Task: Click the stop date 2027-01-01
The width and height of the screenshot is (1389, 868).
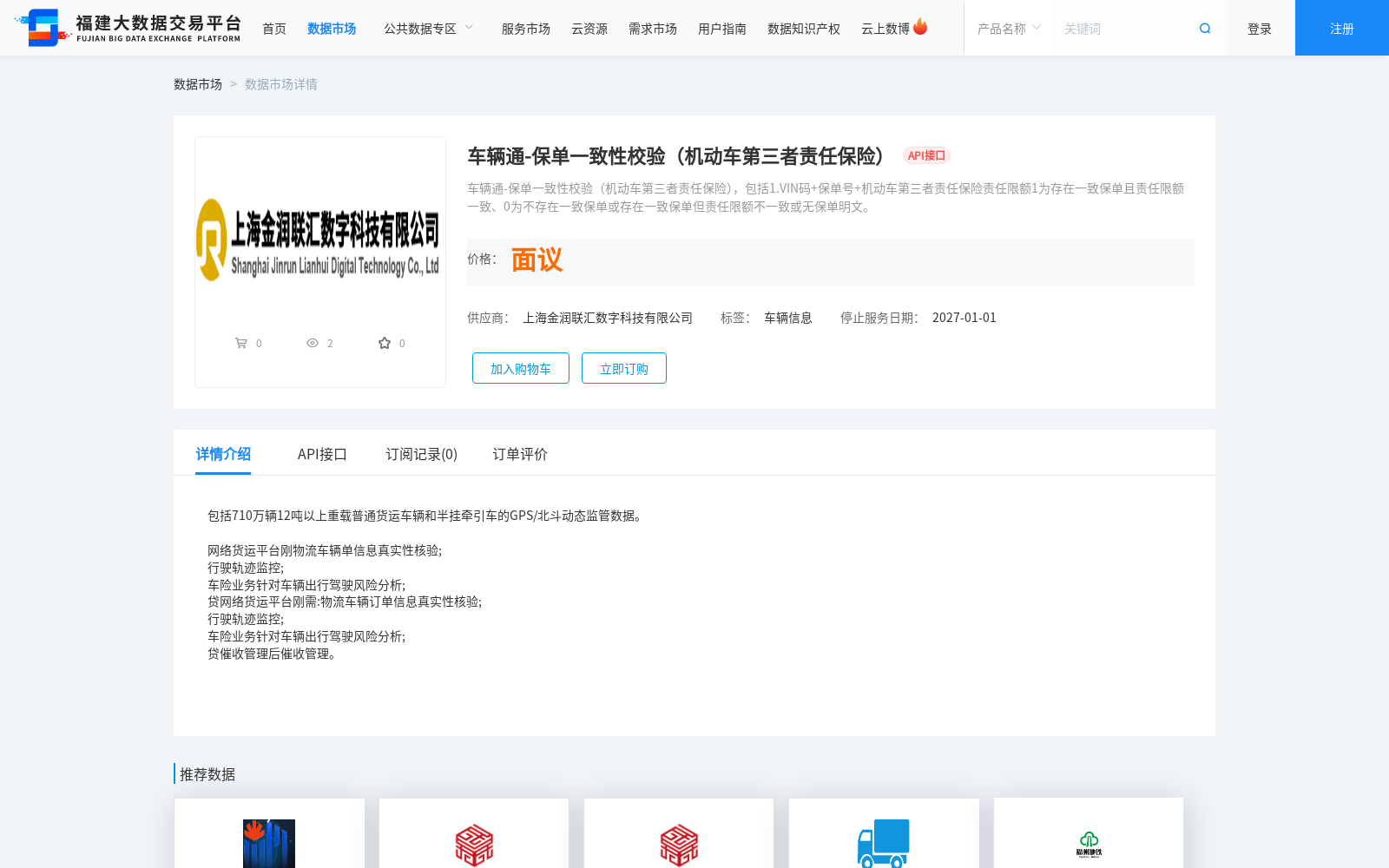Action: pos(964,318)
